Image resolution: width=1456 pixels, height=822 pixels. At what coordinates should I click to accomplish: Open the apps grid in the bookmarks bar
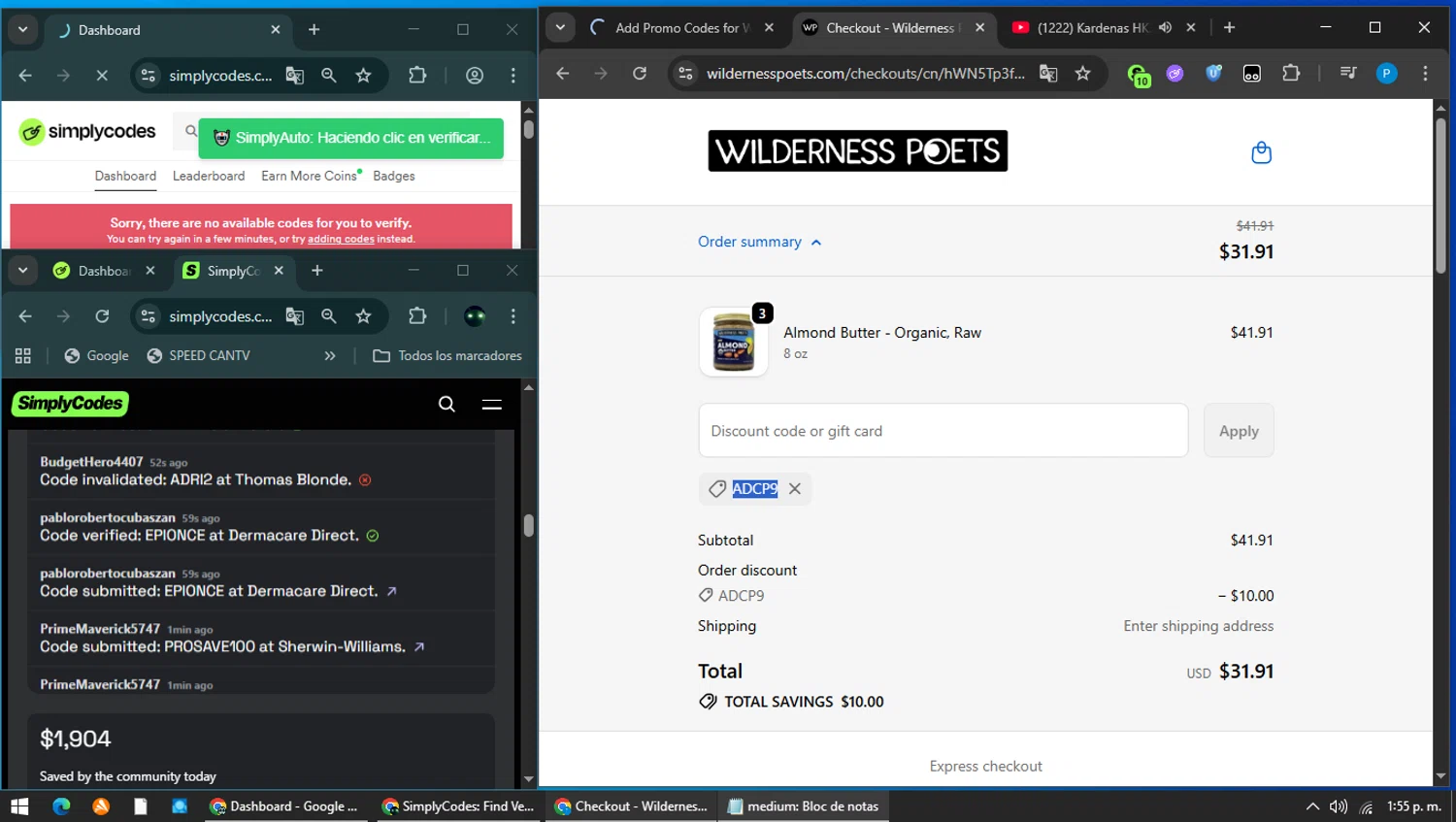23,356
